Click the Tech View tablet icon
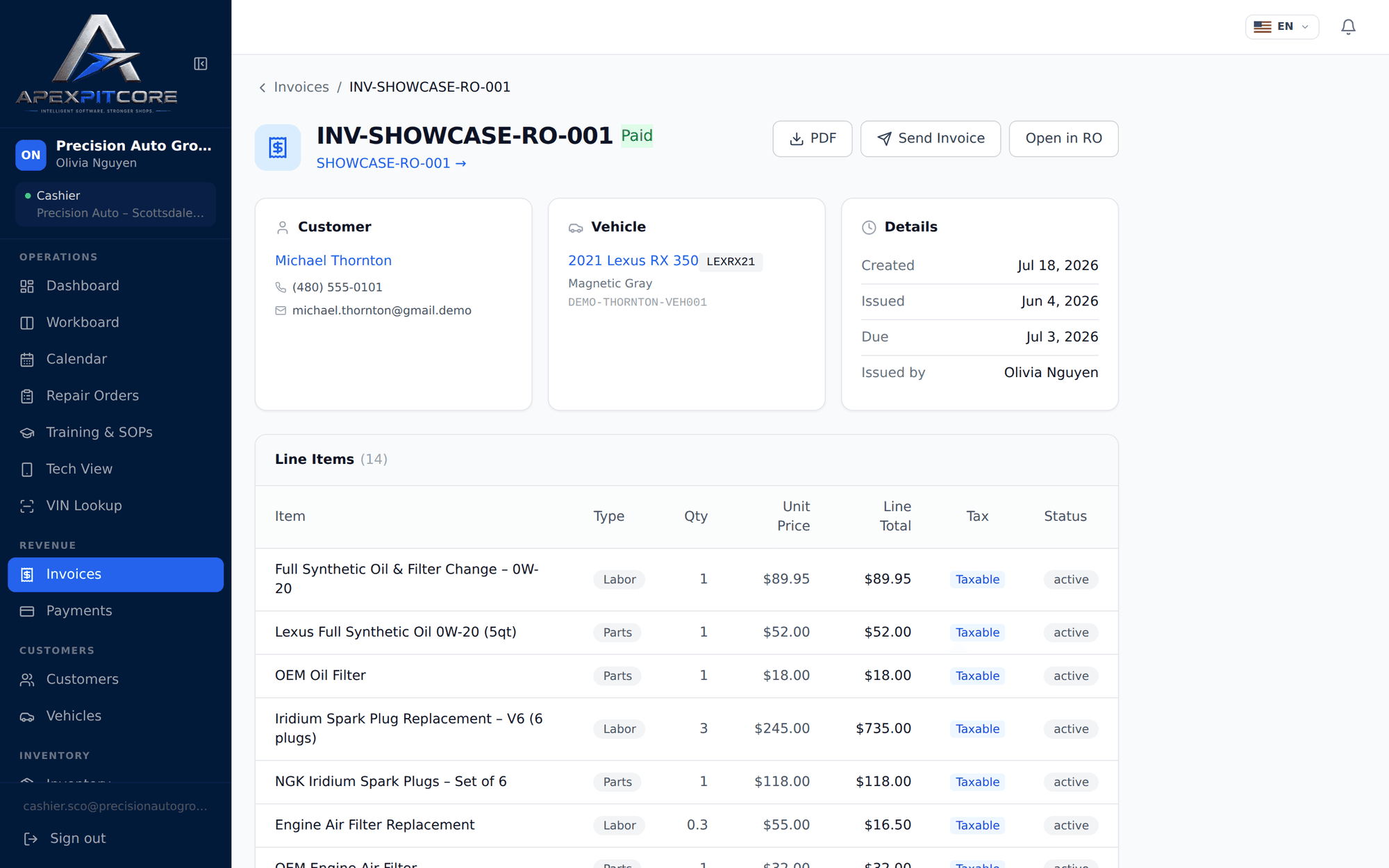Viewport: 1389px width, 868px height. point(27,469)
